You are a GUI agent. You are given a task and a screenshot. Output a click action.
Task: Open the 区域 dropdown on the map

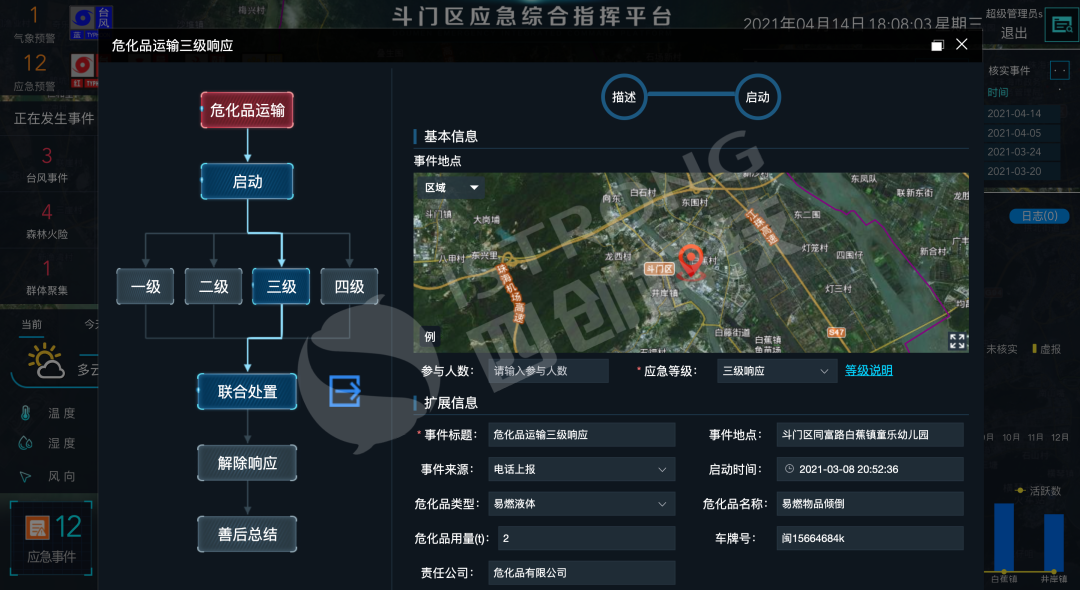pos(449,187)
